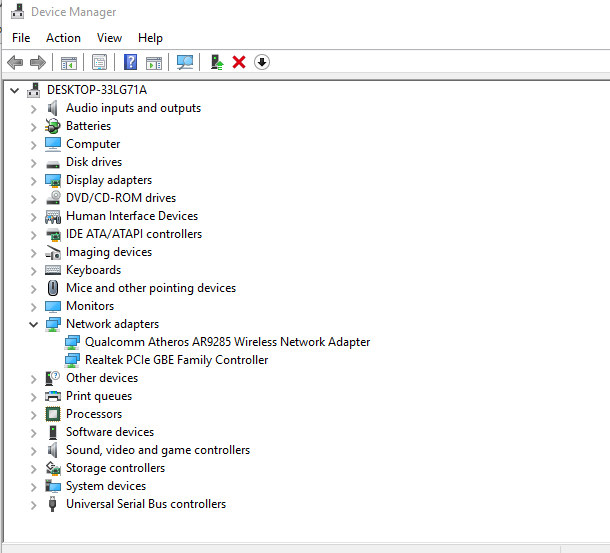The height and width of the screenshot is (553, 610).
Task: Open the View menu
Action: (109, 38)
